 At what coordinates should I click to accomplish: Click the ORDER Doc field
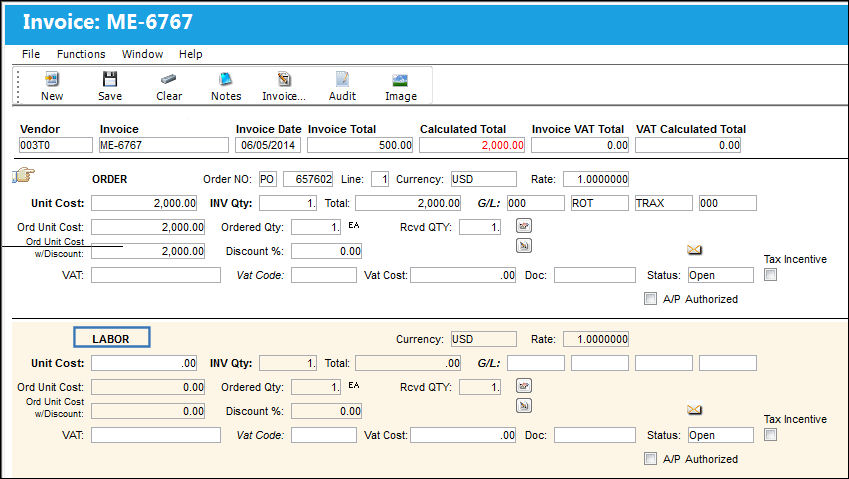coord(595,275)
